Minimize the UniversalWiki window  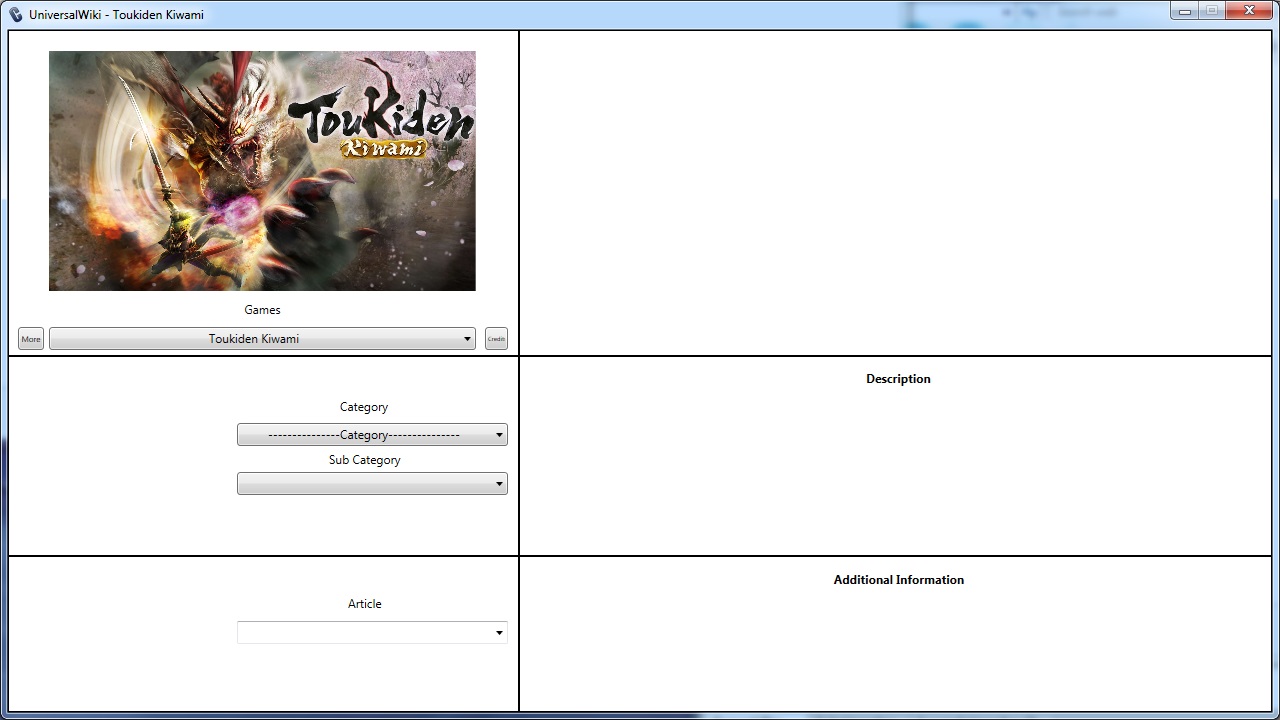point(1184,11)
